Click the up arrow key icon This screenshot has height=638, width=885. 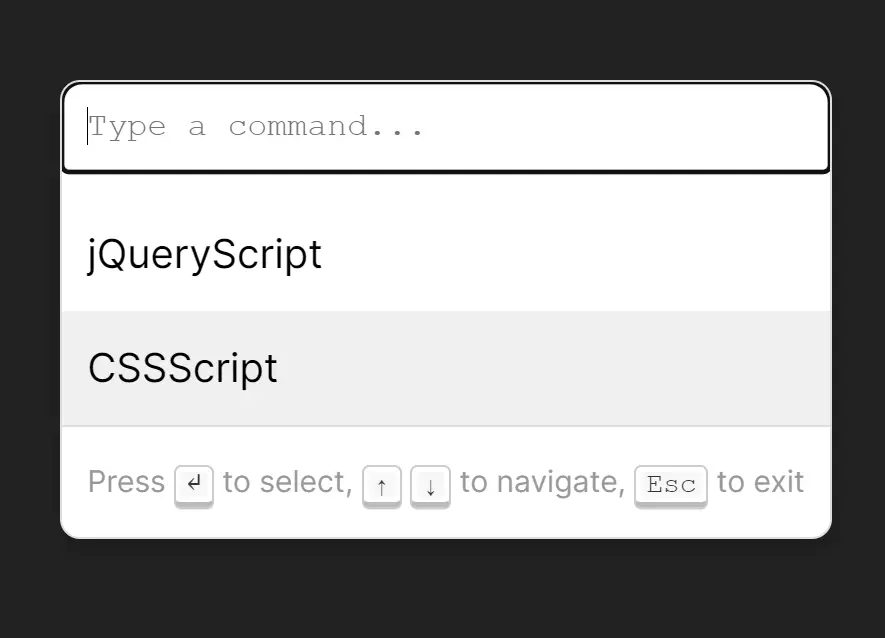382,487
